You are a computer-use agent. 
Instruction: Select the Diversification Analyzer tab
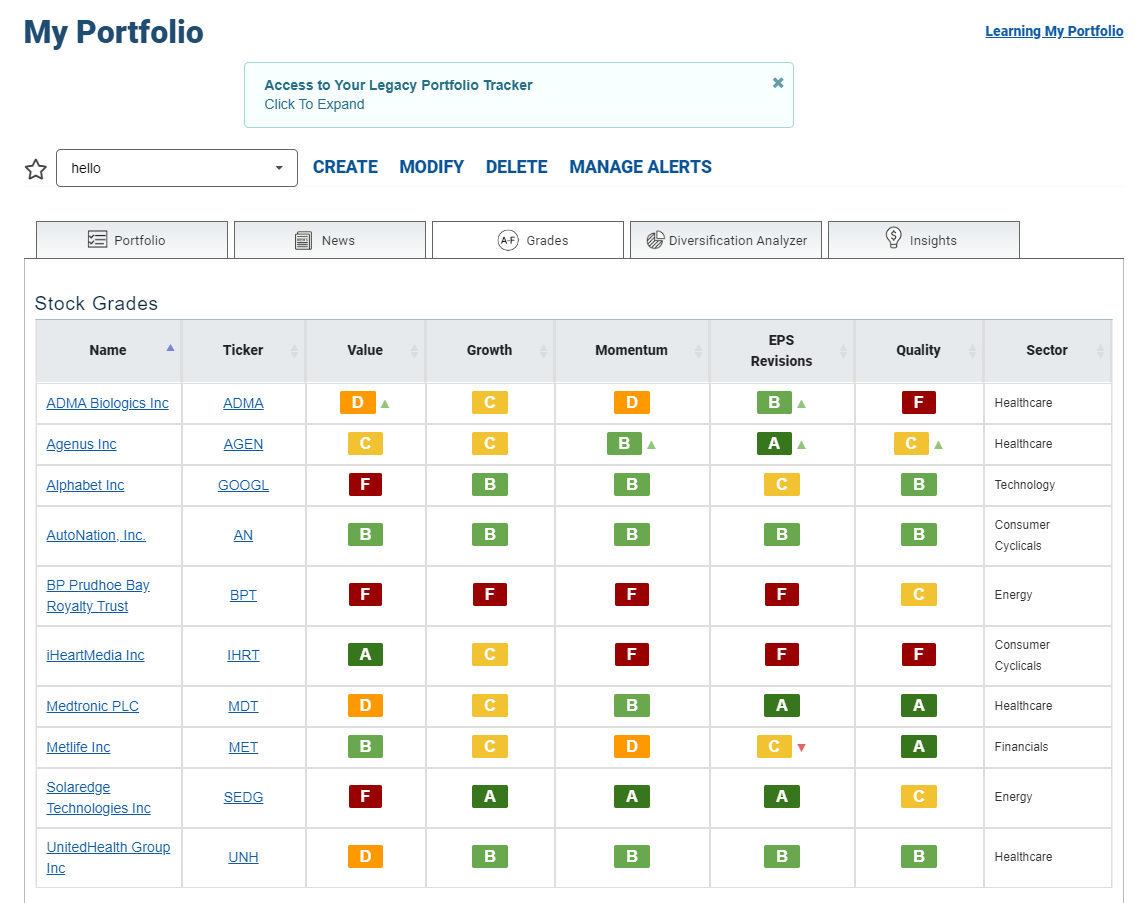point(726,240)
